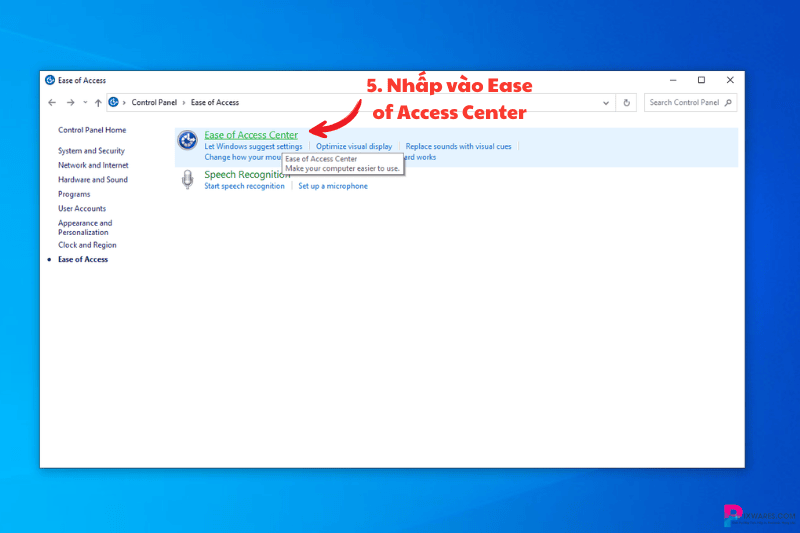Expand the chevron after Control Panel breadcrumb
Image resolution: width=800 pixels, height=533 pixels.
click(185, 102)
